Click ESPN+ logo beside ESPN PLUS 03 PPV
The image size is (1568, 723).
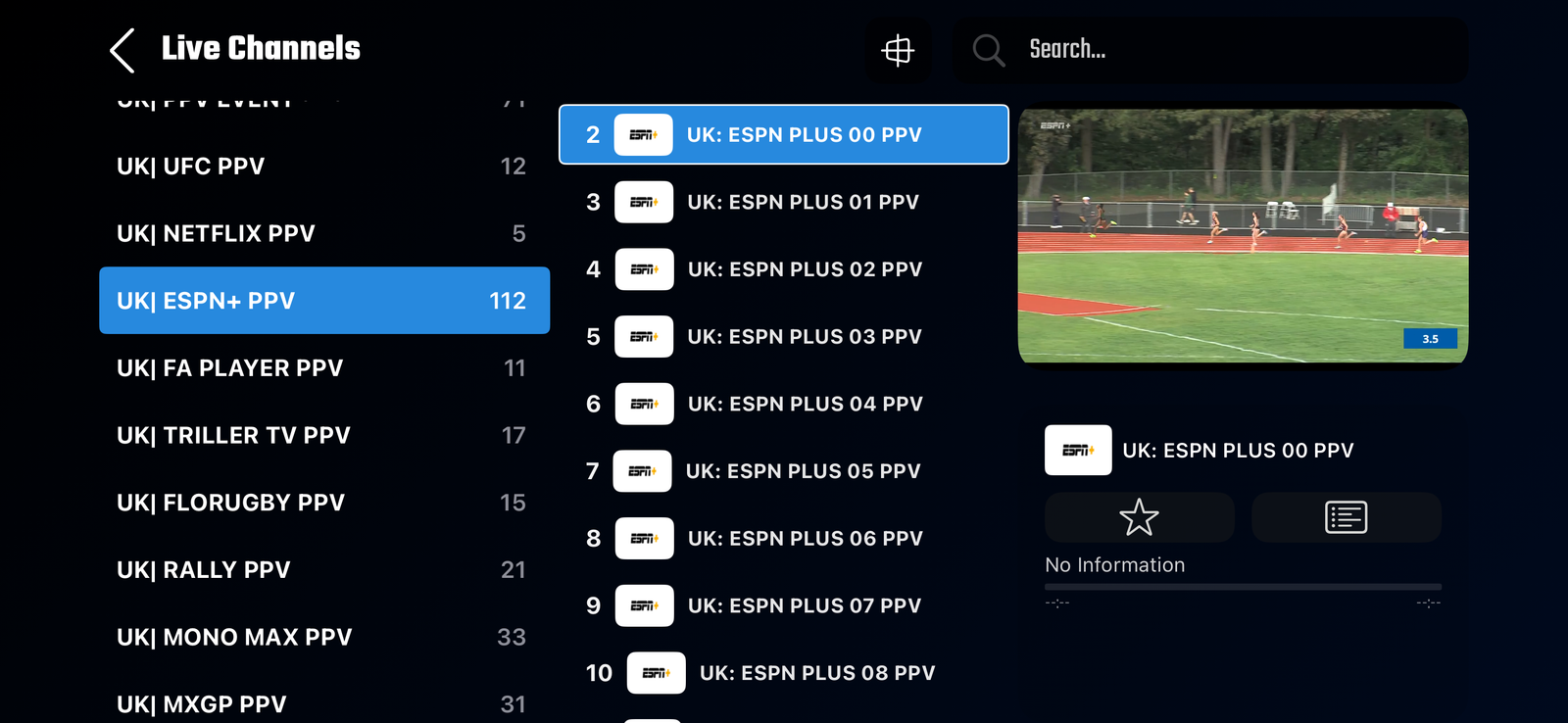click(644, 336)
